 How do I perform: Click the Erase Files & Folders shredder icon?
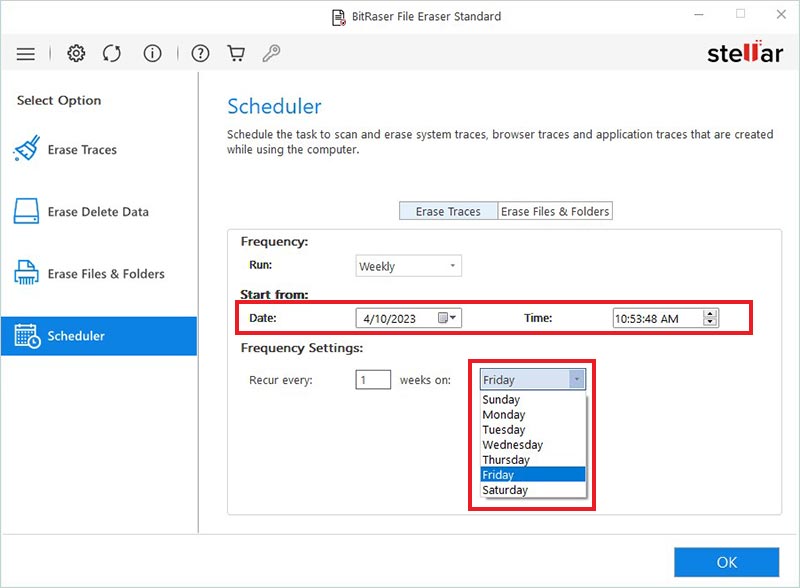coord(26,273)
